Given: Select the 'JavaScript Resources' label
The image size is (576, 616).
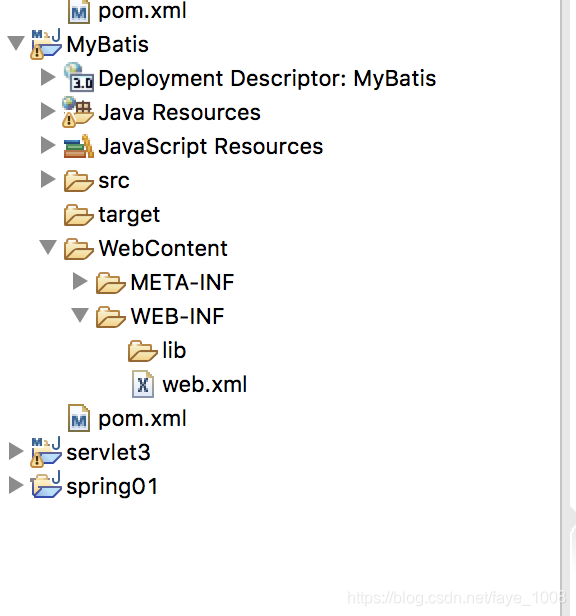Looking at the screenshot, I should [x=211, y=147].
